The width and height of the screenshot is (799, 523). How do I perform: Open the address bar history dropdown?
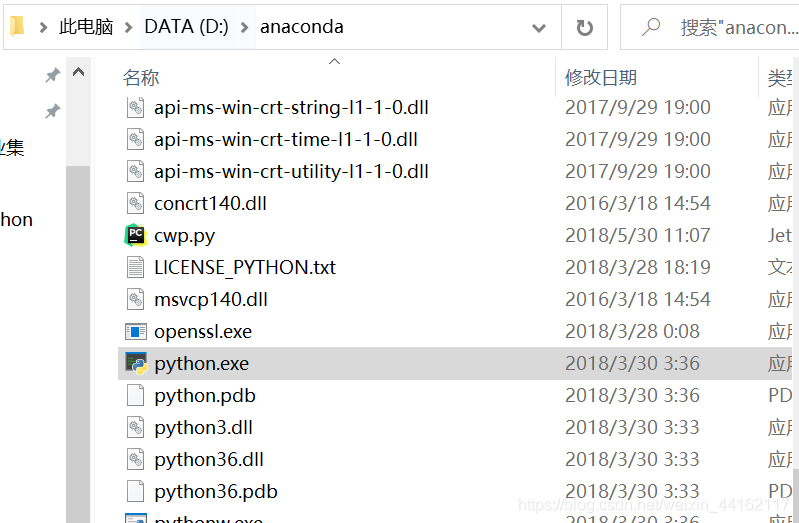coord(539,27)
